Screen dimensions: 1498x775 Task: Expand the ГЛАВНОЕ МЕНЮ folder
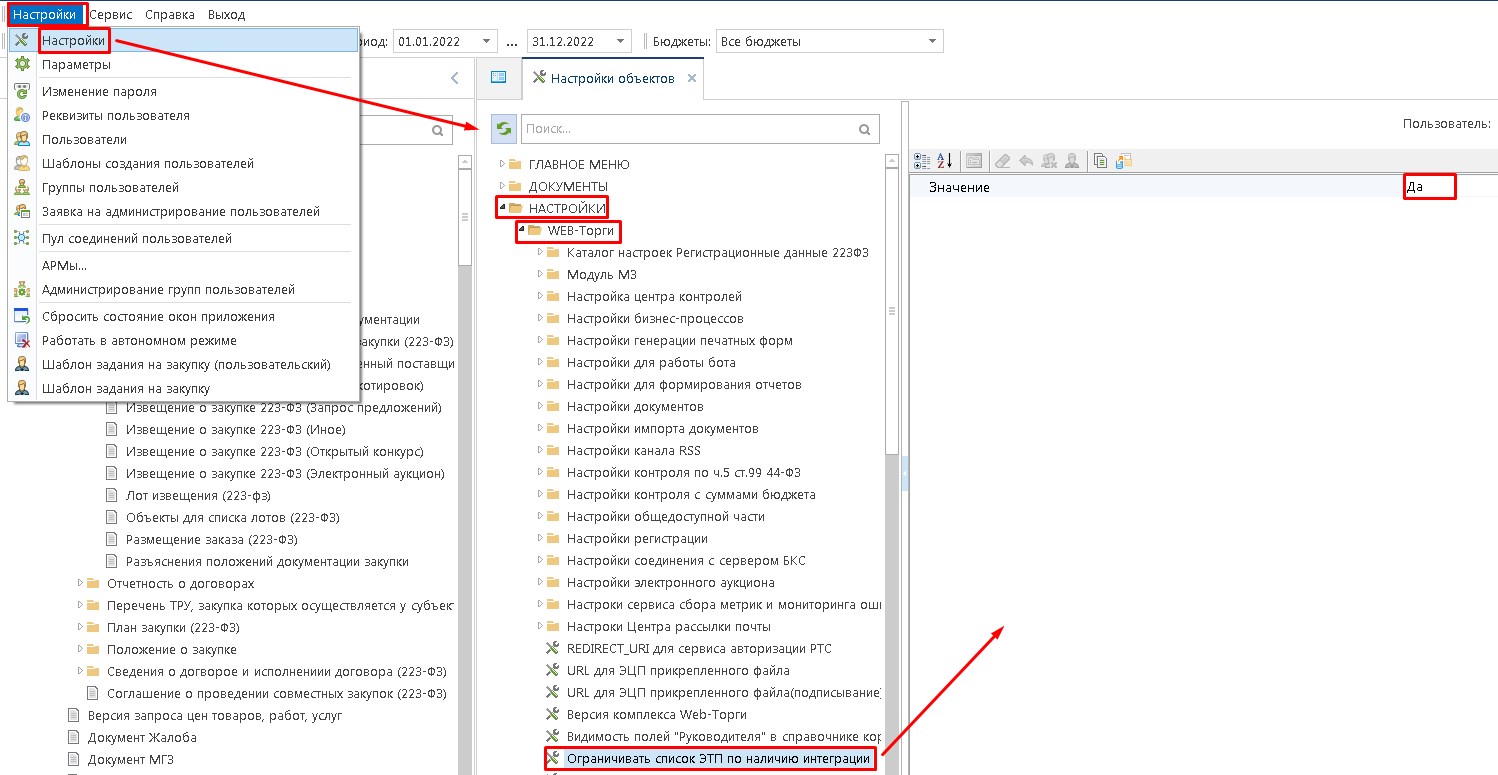pyautogui.click(x=503, y=163)
